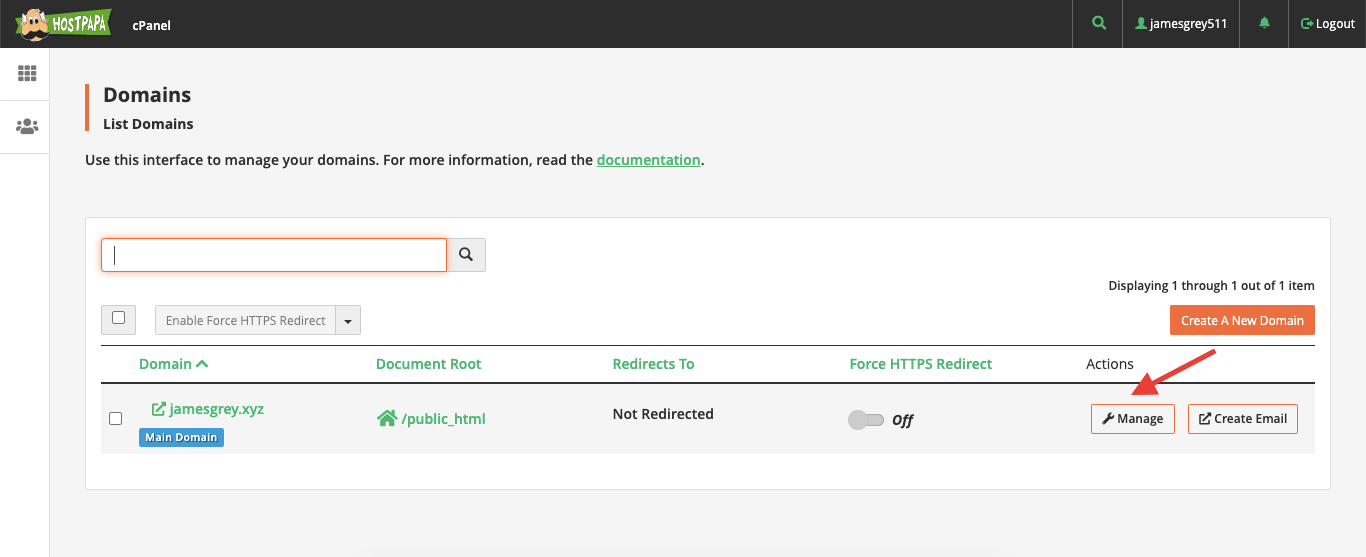The height and width of the screenshot is (557, 1366).
Task: Tick the select-all domains checkbox
Action: click(x=119, y=319)
